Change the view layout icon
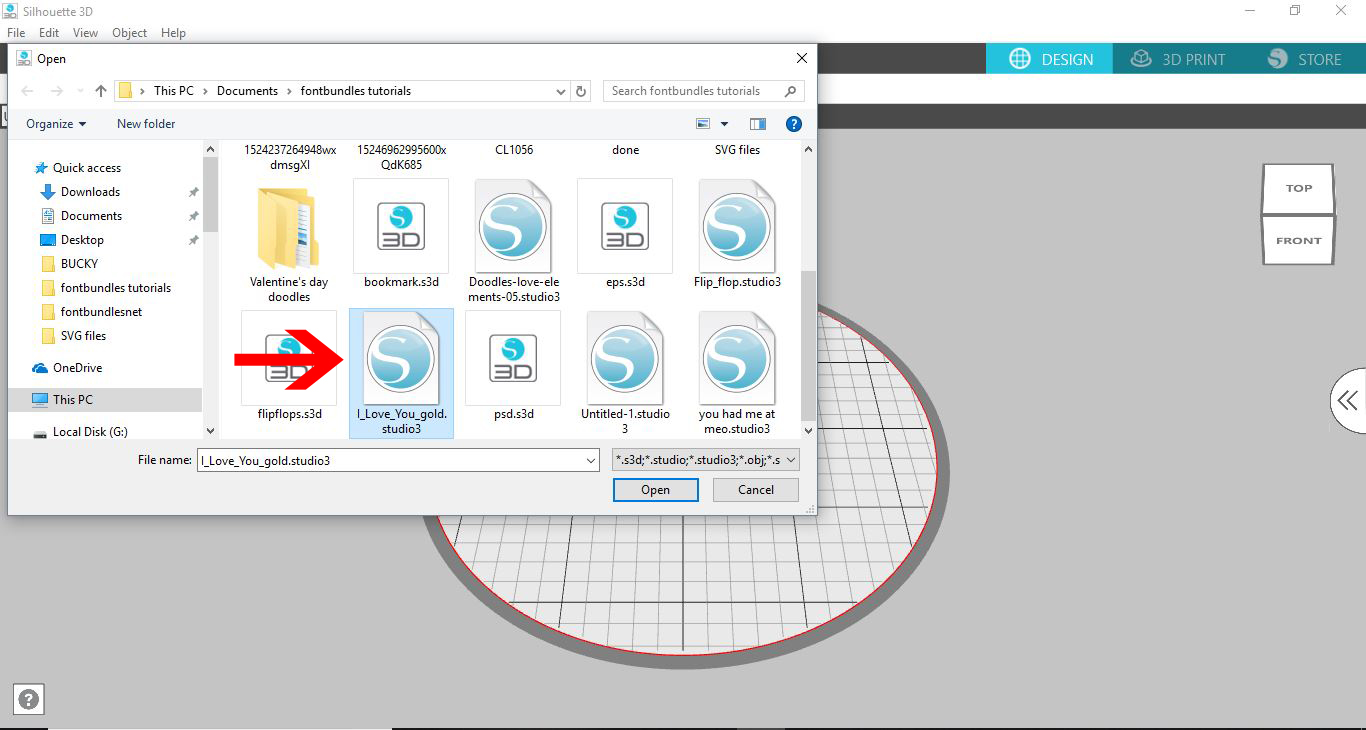The height and width of the screenshot is (730, 1366). tap(703, 124)
